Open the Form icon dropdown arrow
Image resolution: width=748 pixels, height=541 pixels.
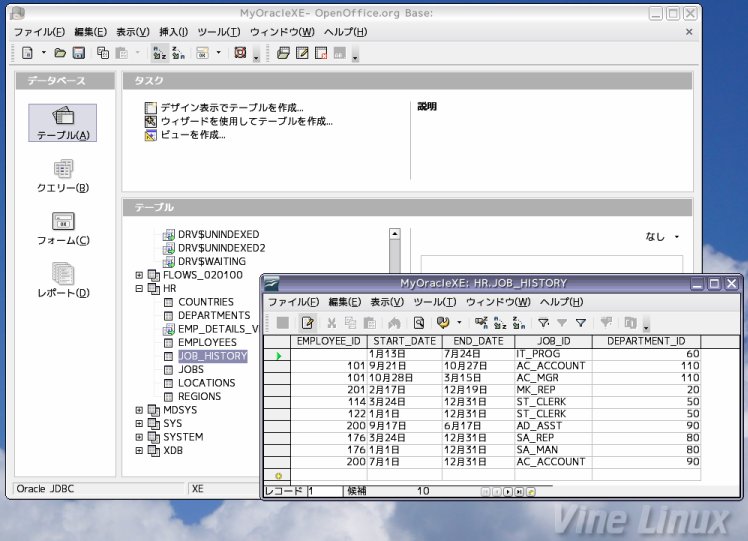(x=218, y=52)
